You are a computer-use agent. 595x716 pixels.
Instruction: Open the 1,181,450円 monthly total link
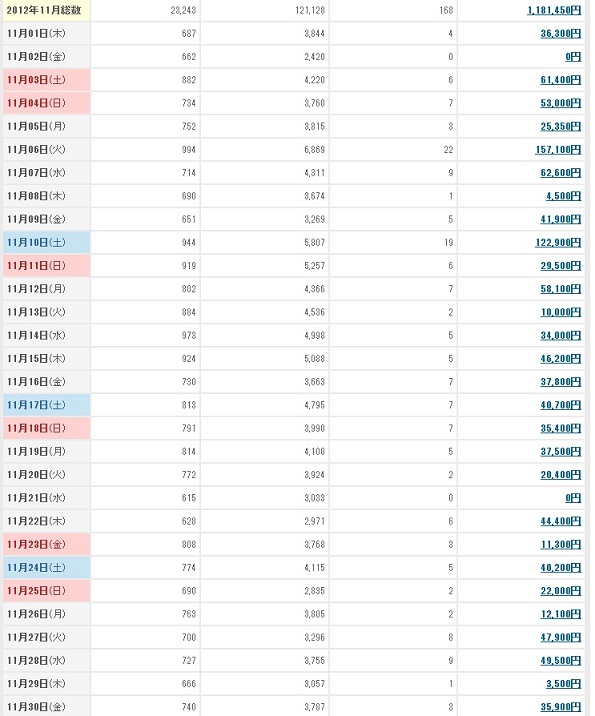coord(554,11)
